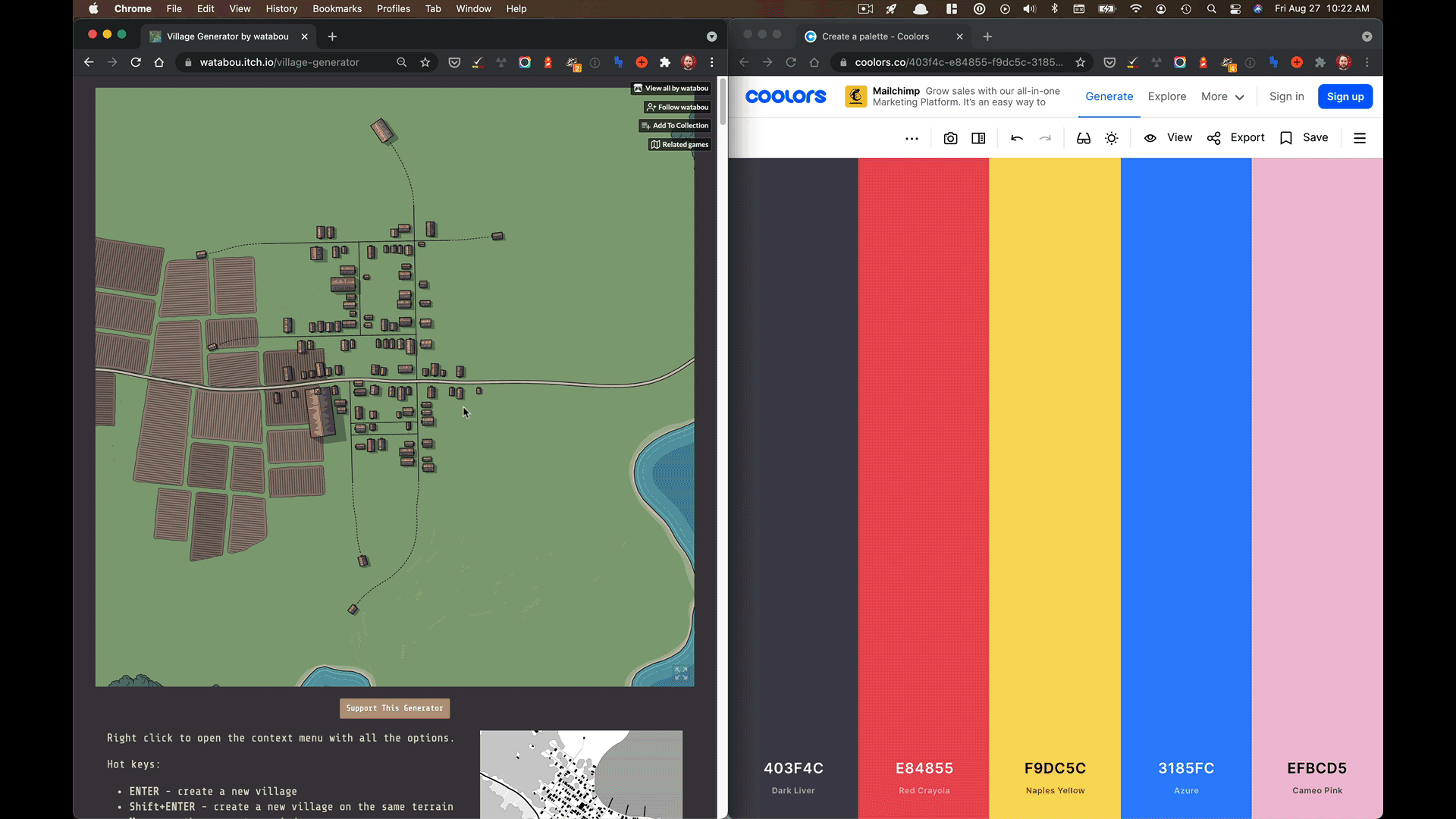Click the undo arrow in Coolors toolbar
Screen dimensions: 1456x819
1017,138
